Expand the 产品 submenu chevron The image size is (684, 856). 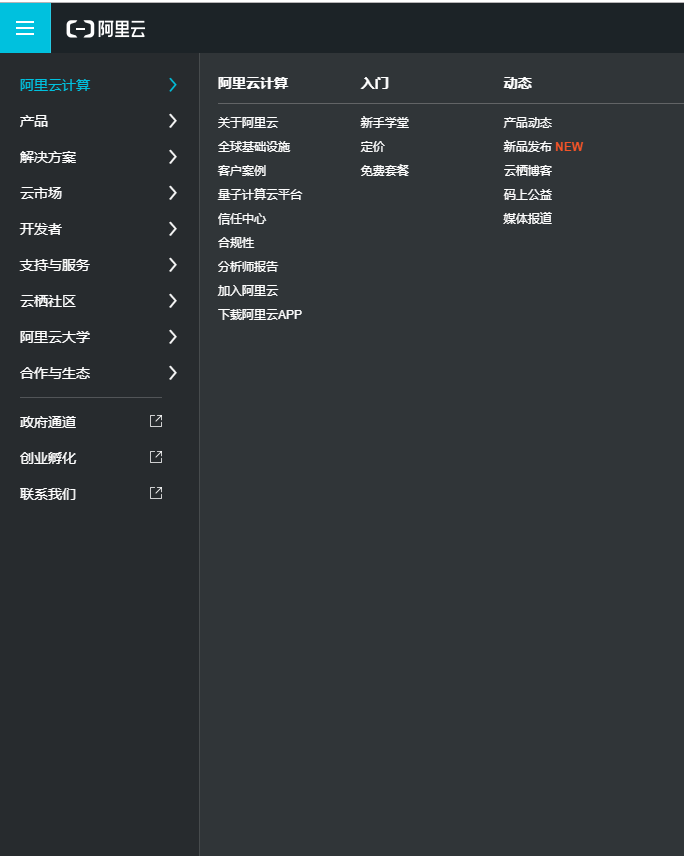[173, 121]
